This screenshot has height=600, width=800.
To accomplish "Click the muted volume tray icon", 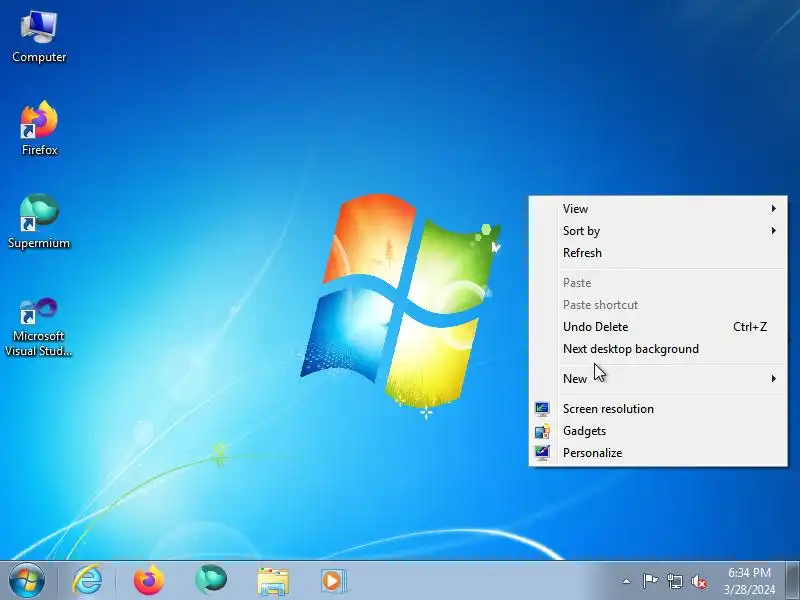I will click(x=698, y=581).
